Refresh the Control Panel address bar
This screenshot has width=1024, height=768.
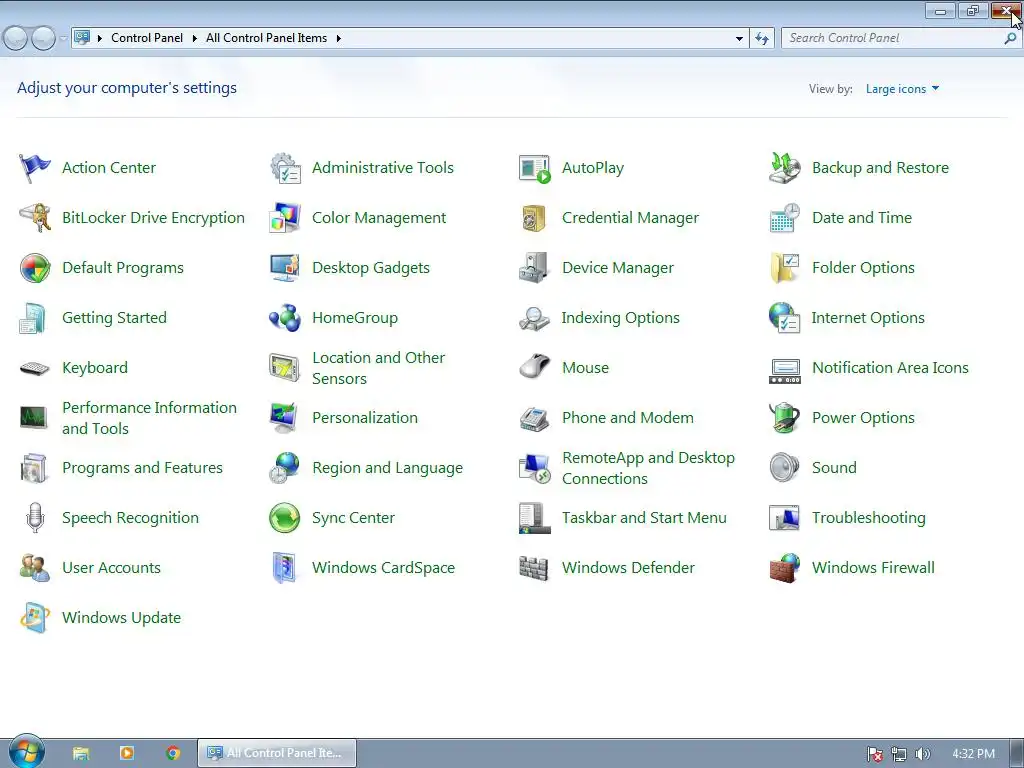[761, 39]
